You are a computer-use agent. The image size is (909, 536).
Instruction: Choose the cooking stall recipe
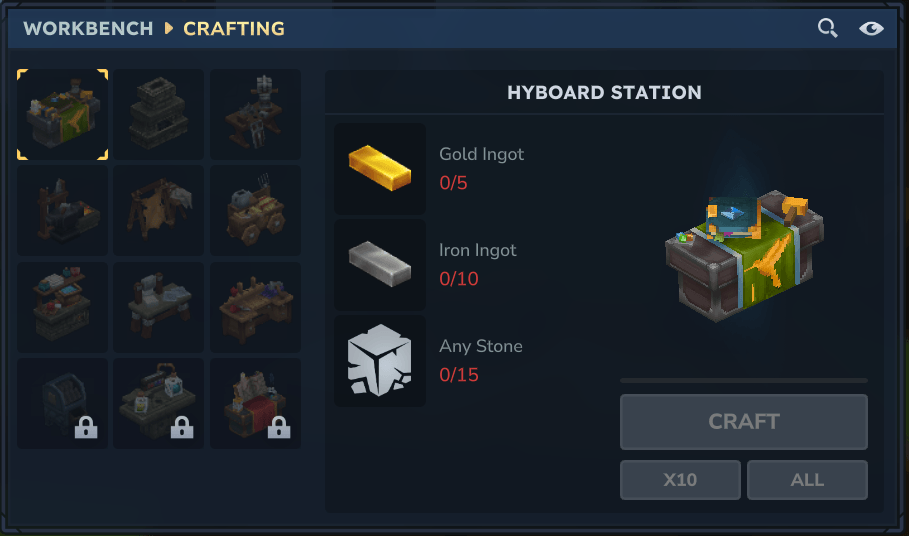click(x=63, y=307)
